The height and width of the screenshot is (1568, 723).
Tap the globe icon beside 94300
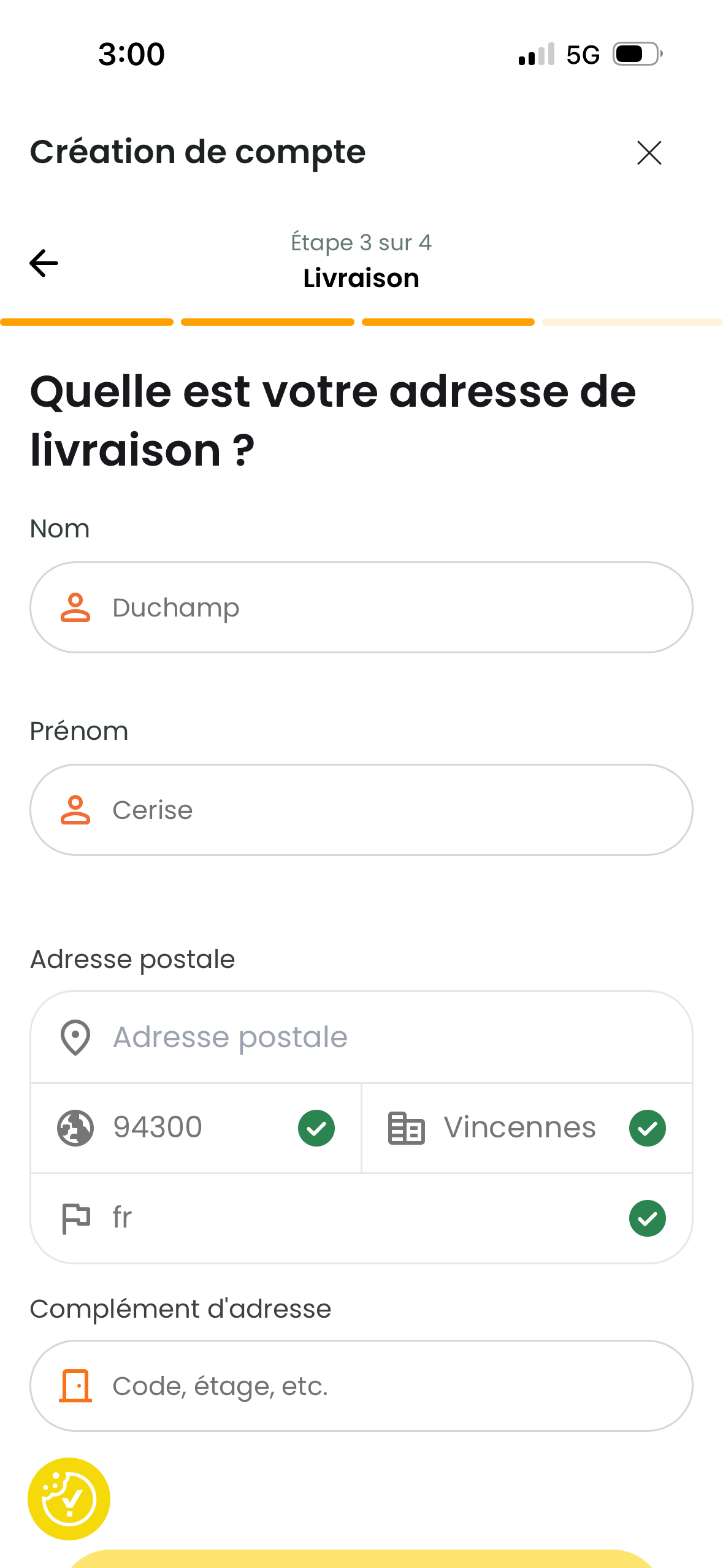click(x=75, y=1128)
